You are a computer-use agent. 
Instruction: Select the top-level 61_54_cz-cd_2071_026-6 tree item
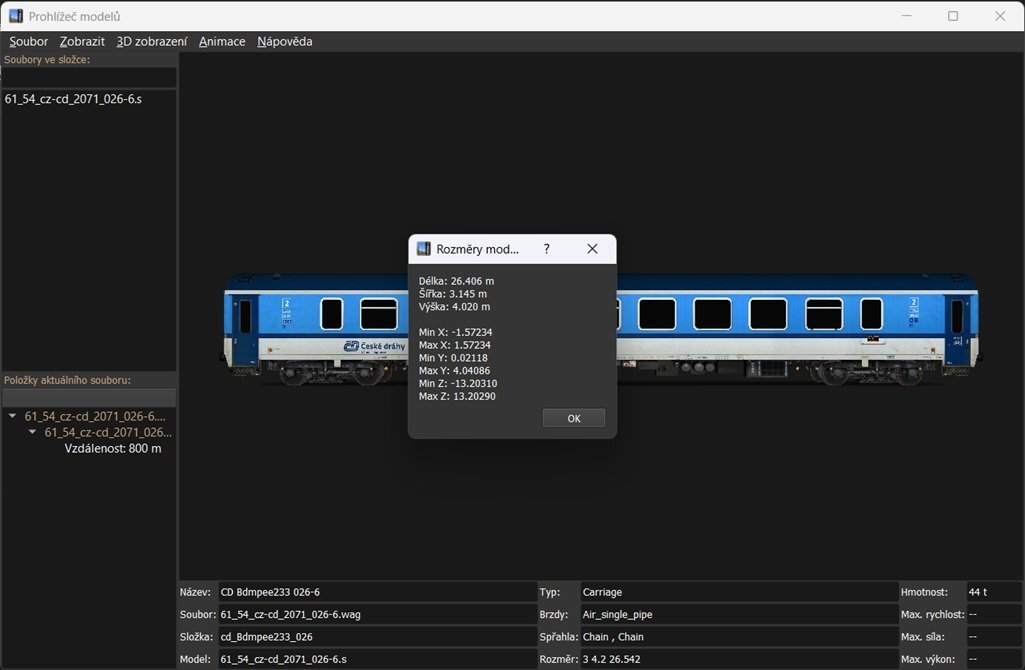(x=95, y=416)
